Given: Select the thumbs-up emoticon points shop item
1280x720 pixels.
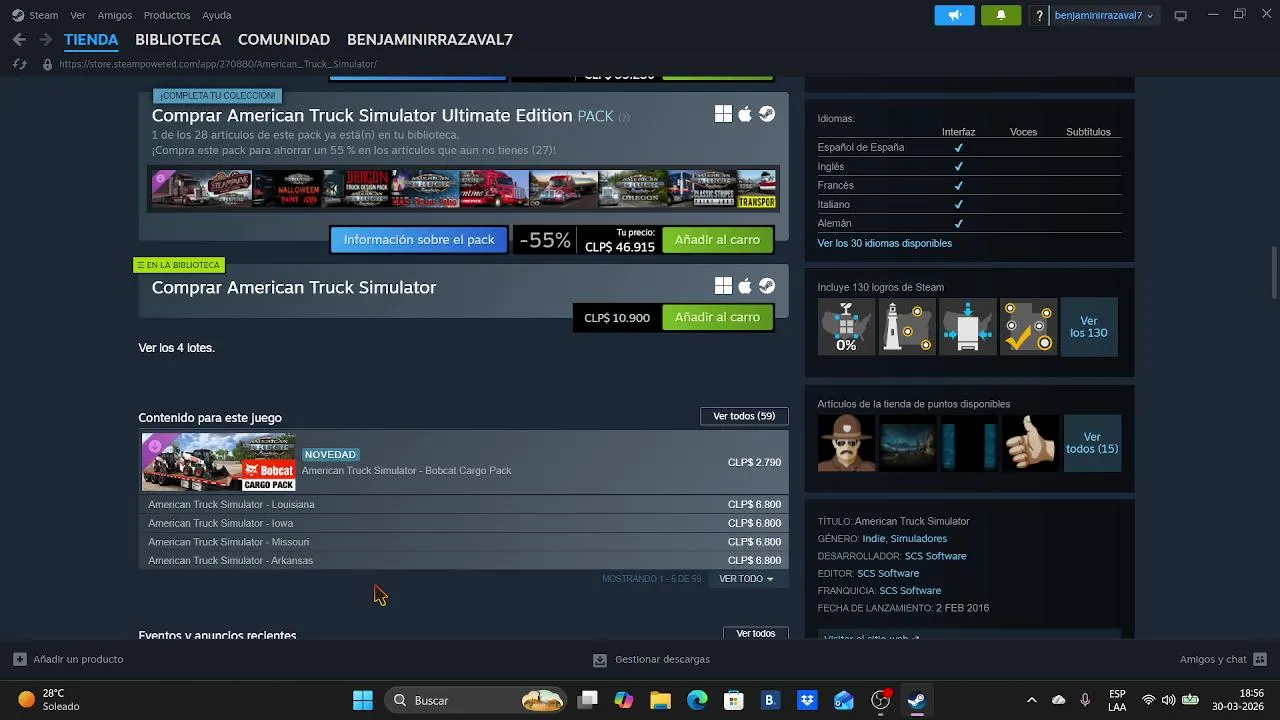Looking at the screenshot, I should click(x=1030, y=443).
